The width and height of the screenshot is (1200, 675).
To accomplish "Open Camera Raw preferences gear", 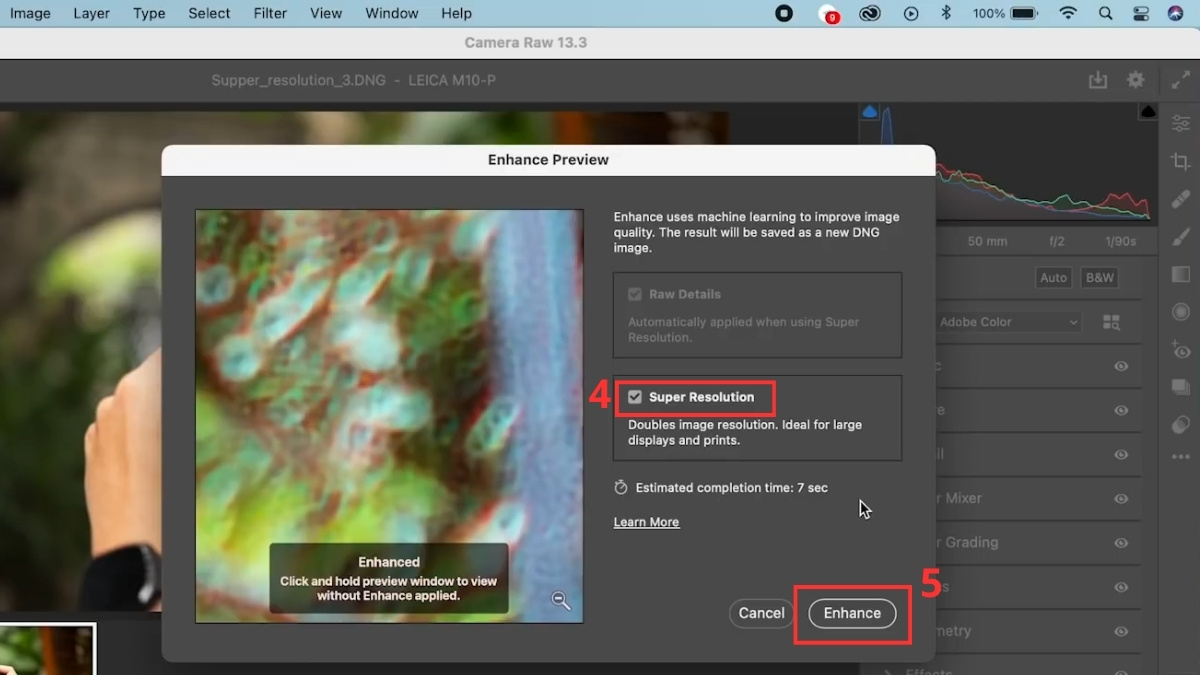I will (1135, 80).
